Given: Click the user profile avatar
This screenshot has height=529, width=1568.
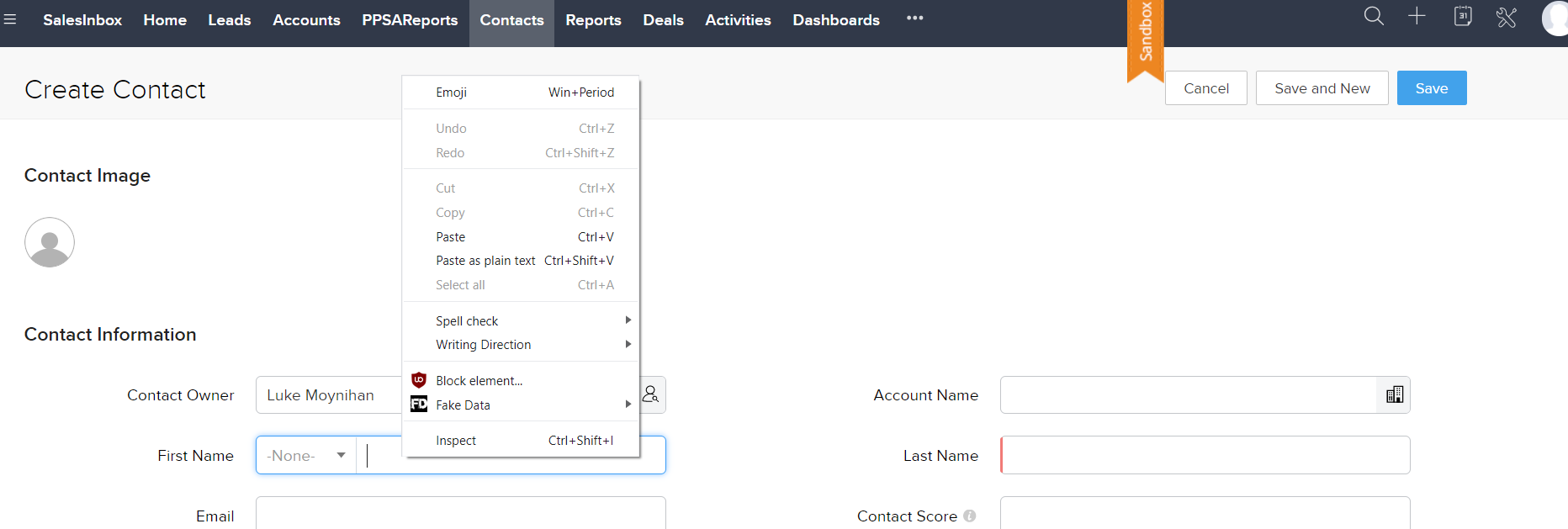Looking at the screenshot, I should (x=1555, y=19).
